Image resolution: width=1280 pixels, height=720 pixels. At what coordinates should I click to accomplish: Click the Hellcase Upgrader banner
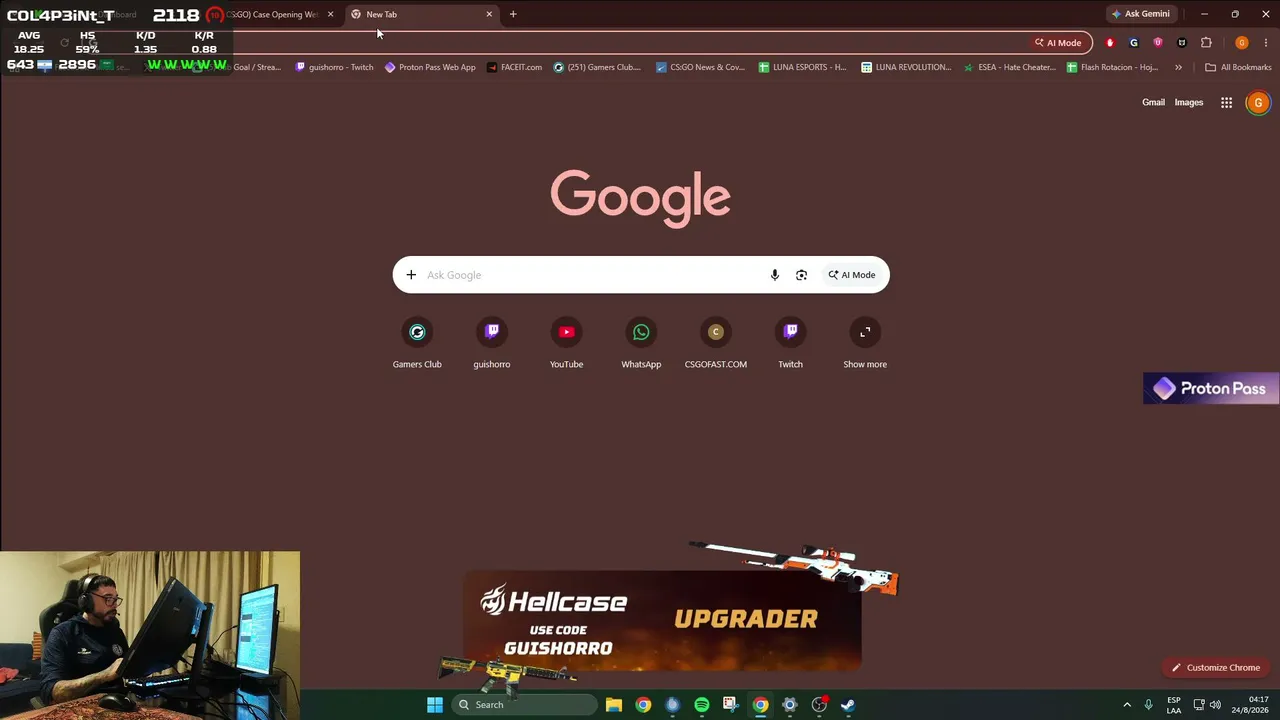coord(662,620)
